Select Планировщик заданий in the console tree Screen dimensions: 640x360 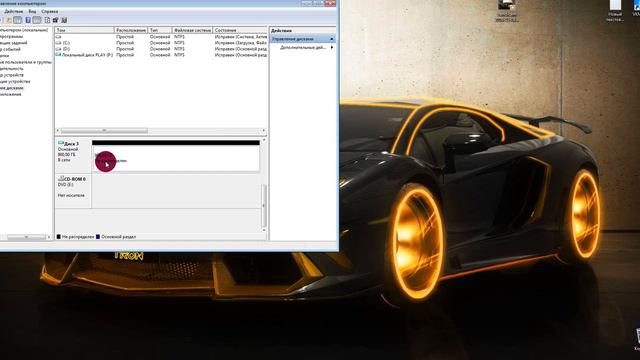pyautogui.click(x=13, y=43)
